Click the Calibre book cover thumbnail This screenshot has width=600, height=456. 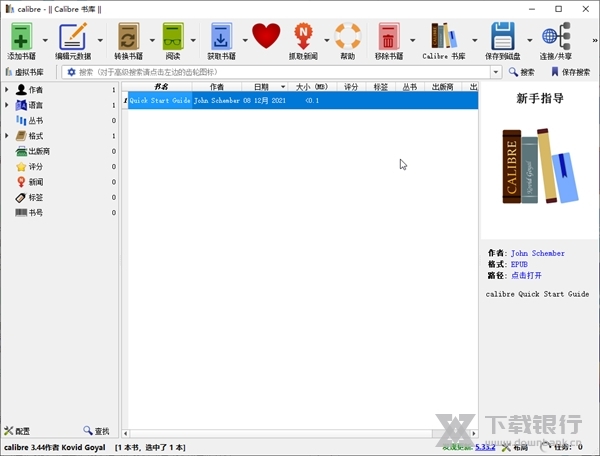tap(540, 166)
